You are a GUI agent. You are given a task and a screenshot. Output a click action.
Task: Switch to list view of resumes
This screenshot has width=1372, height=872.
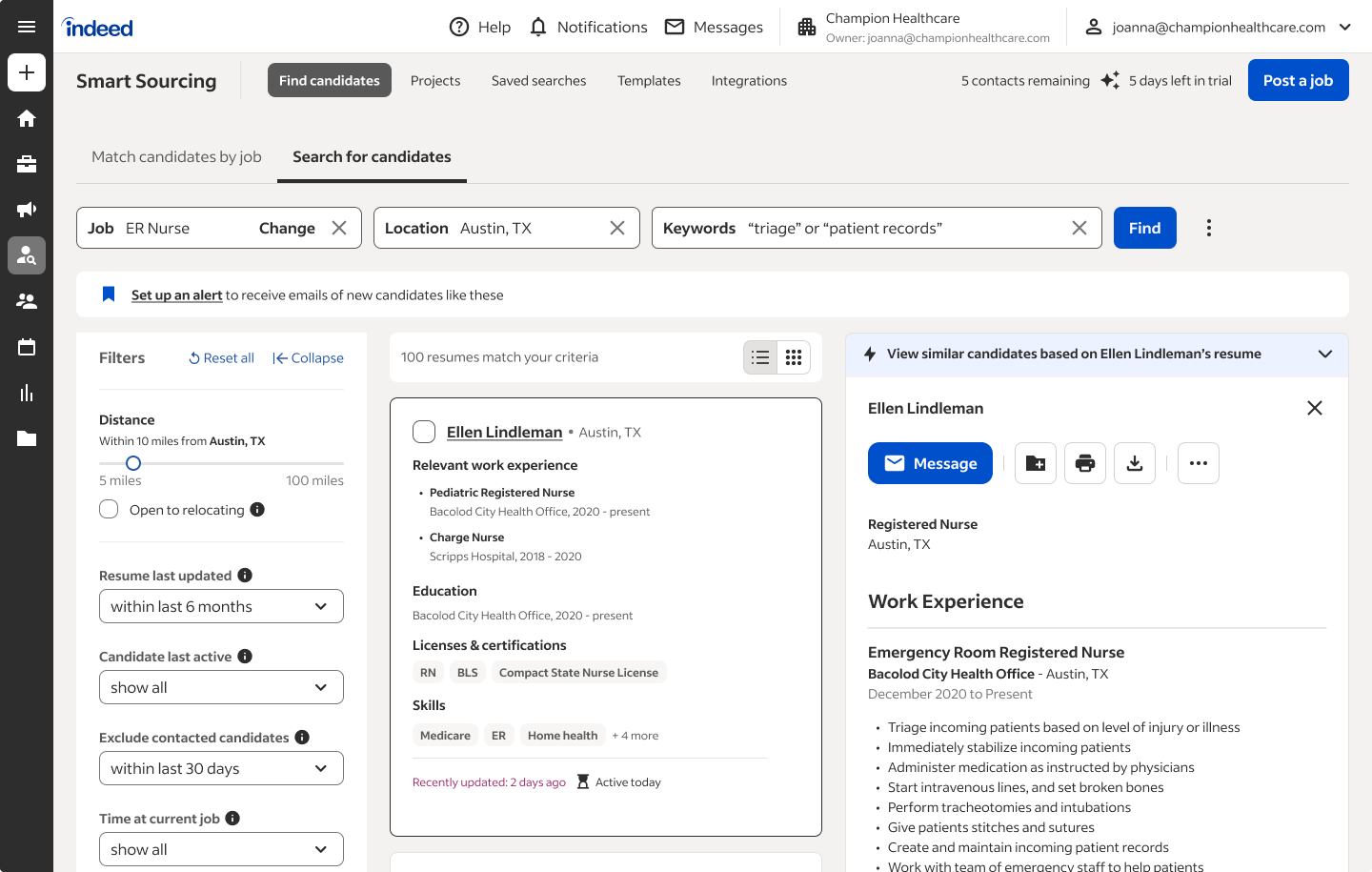(x=760, y=357)
